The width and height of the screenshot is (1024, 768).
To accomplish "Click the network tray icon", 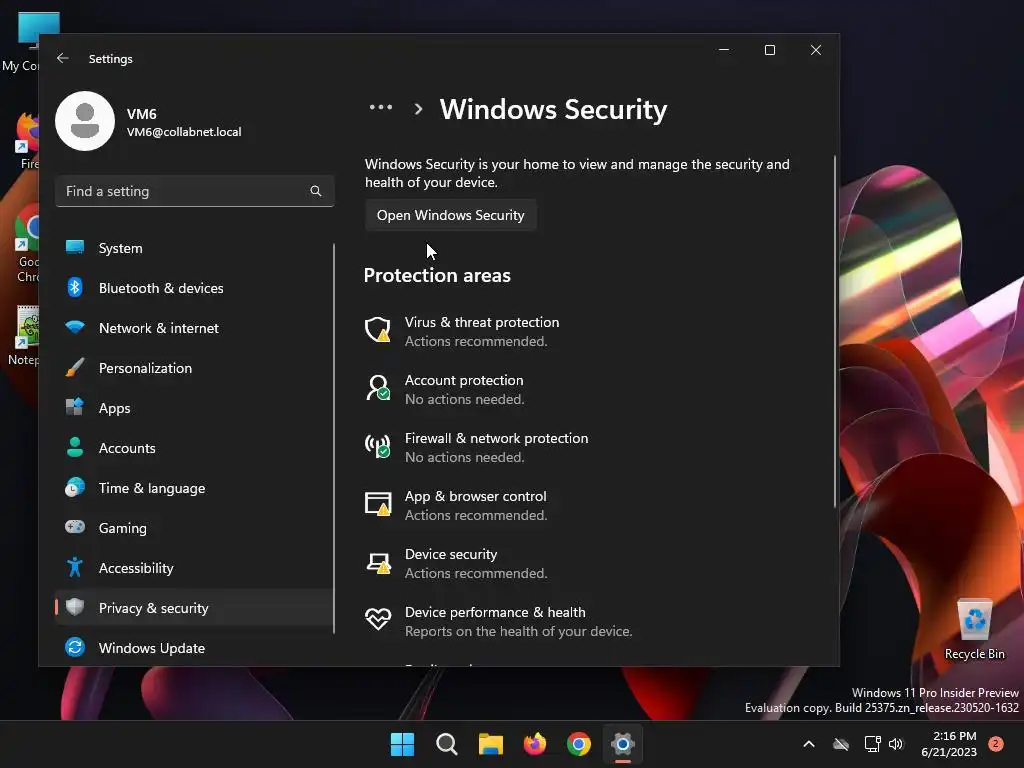I will (872, 744).
